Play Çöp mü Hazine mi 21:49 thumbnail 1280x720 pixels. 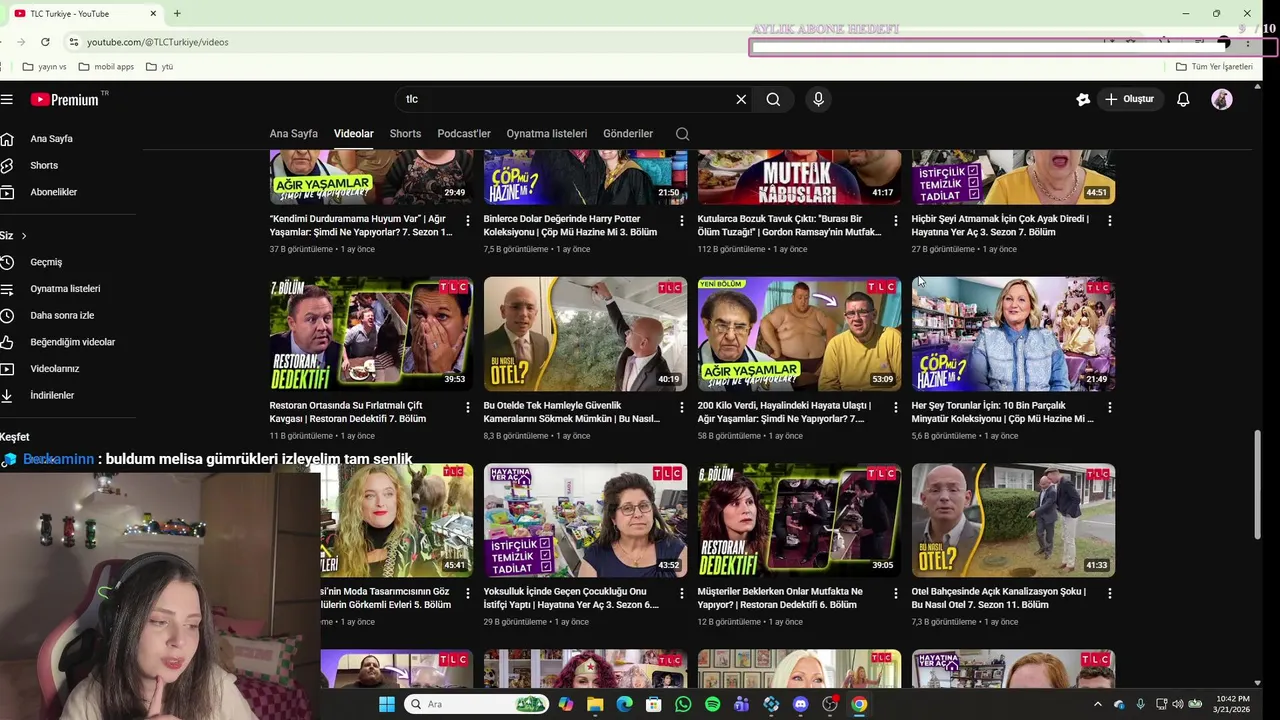click(x=1013, y=333)
